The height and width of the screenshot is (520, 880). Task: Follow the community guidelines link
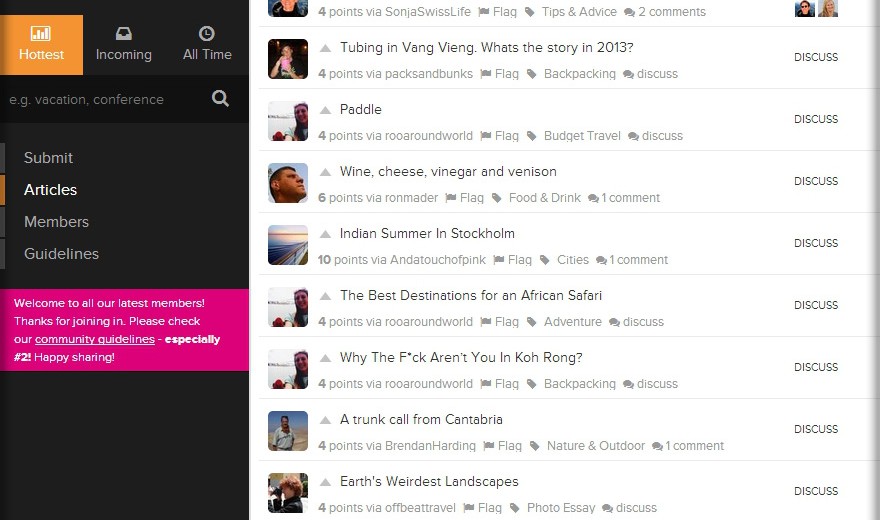coord(94,339)
